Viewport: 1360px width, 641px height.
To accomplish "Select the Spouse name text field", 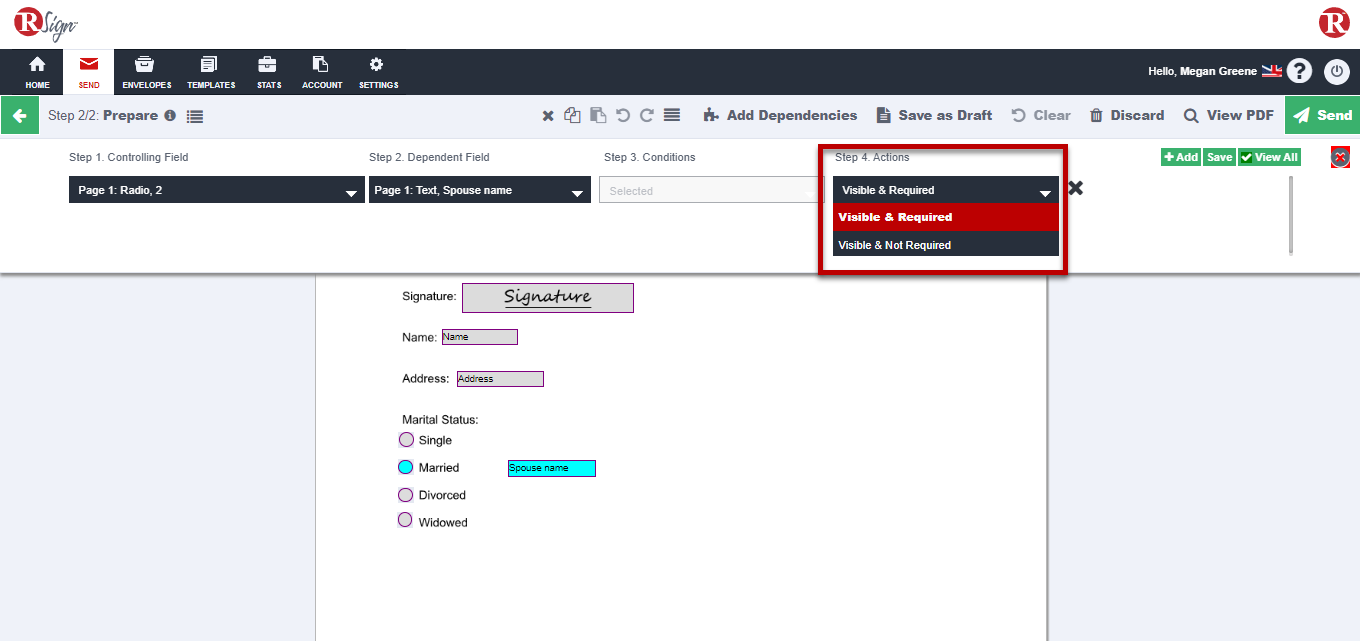I will (552, 468).
